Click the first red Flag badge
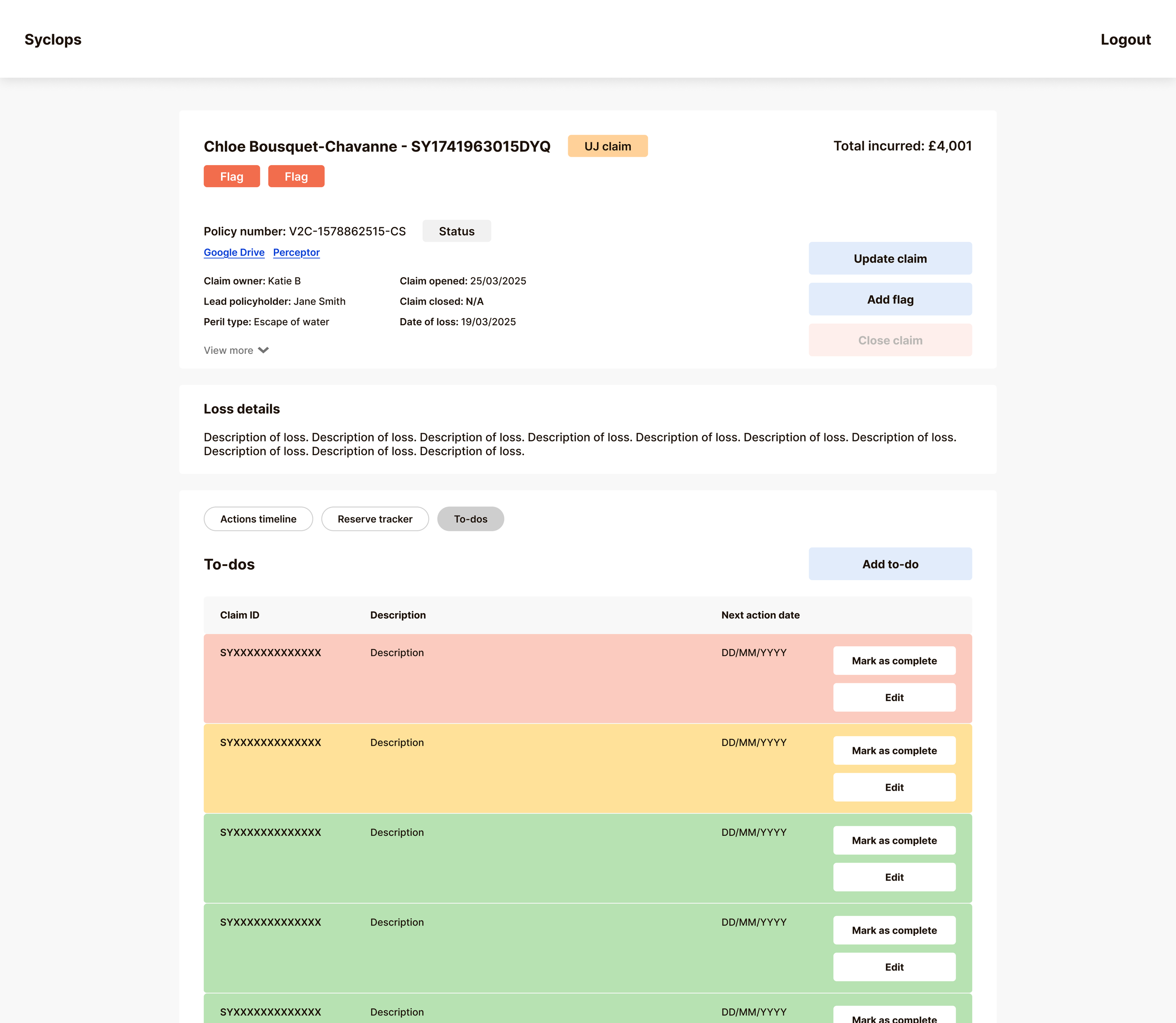Screen dimensions: 1176x1023 (x=231, y=176)
